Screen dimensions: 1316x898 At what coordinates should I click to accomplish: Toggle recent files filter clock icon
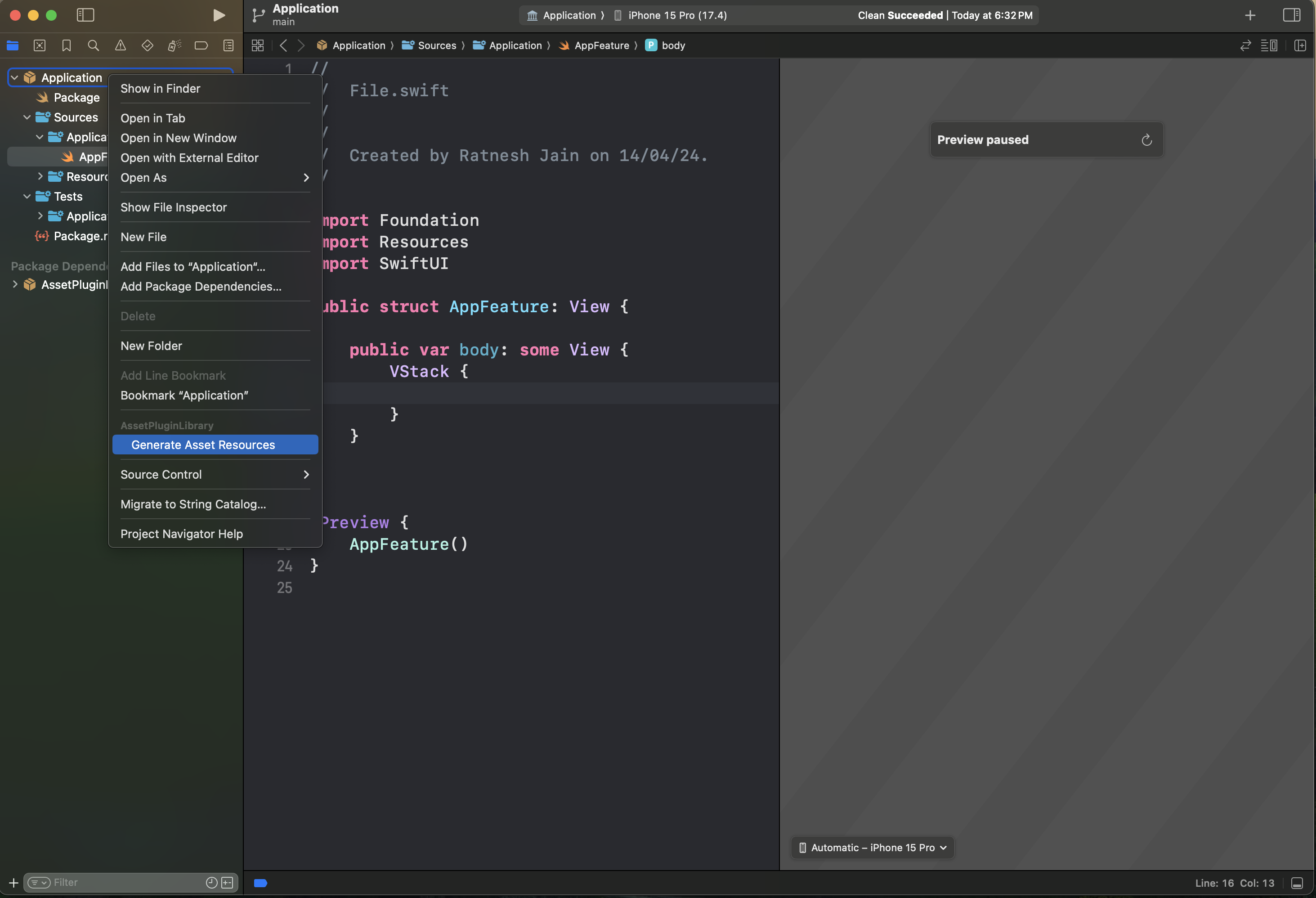point(211,883)
